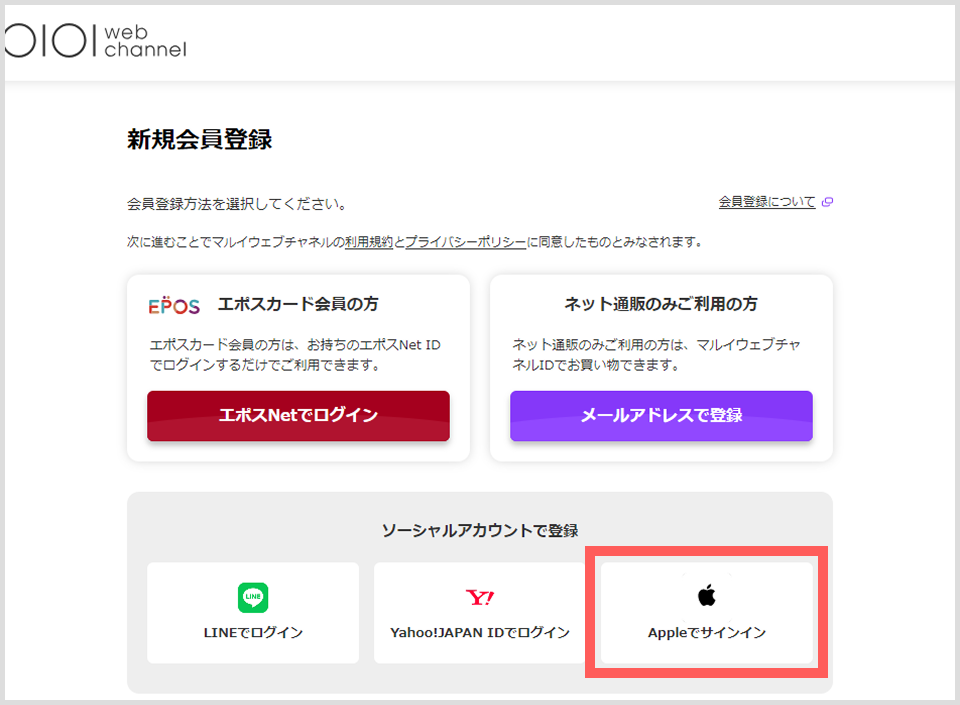Click the external link icon beside 会員登録について
Screen dimensions: 960x705
(x=827, y=202)
